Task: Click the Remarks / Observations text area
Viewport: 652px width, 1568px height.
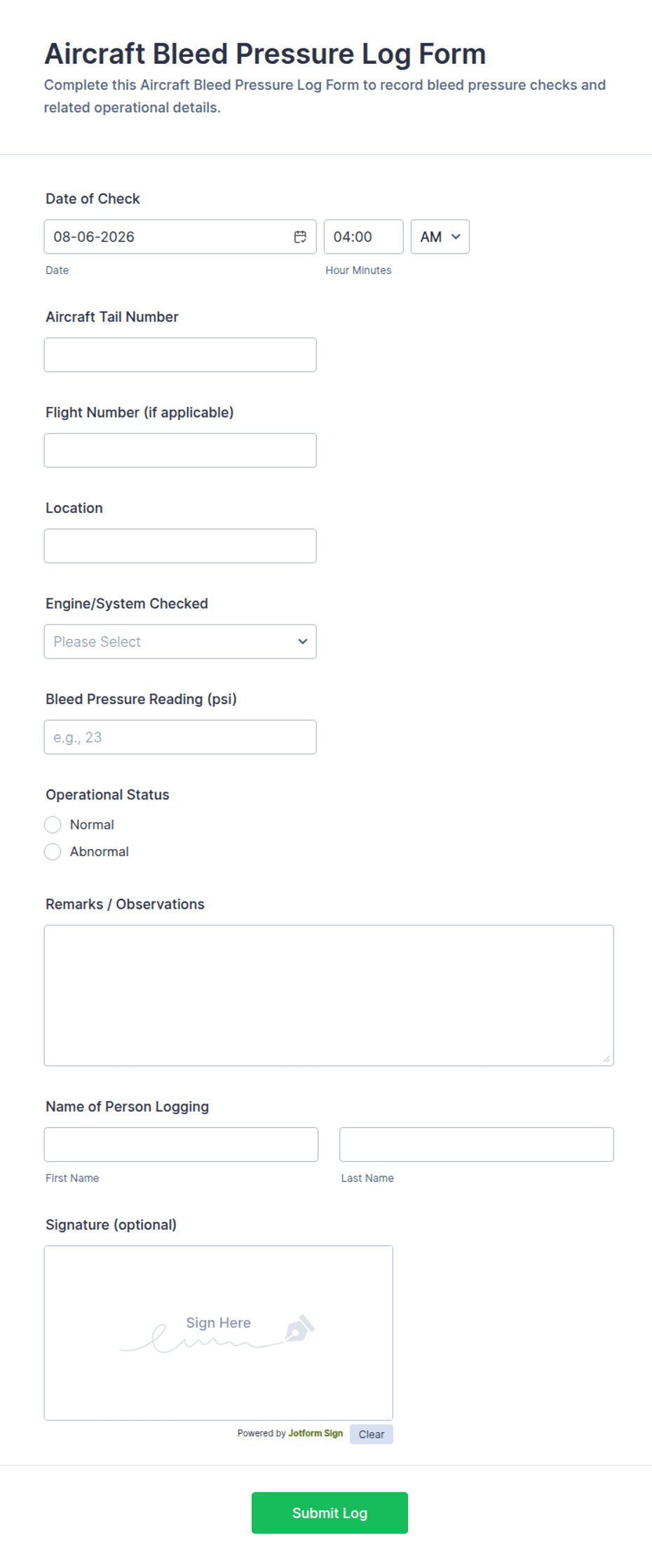Action: [329, 996]
